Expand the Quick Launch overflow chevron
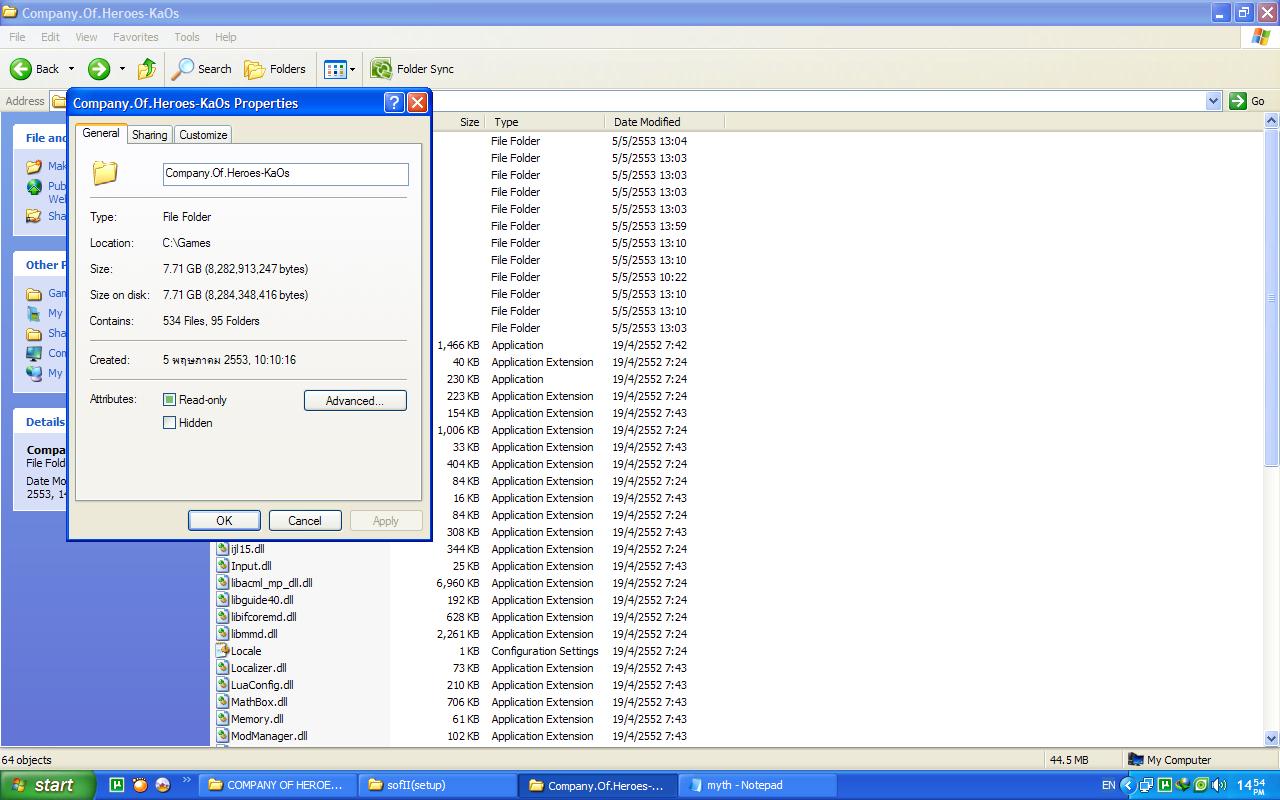1280x800 pixels. click(187, 781)
